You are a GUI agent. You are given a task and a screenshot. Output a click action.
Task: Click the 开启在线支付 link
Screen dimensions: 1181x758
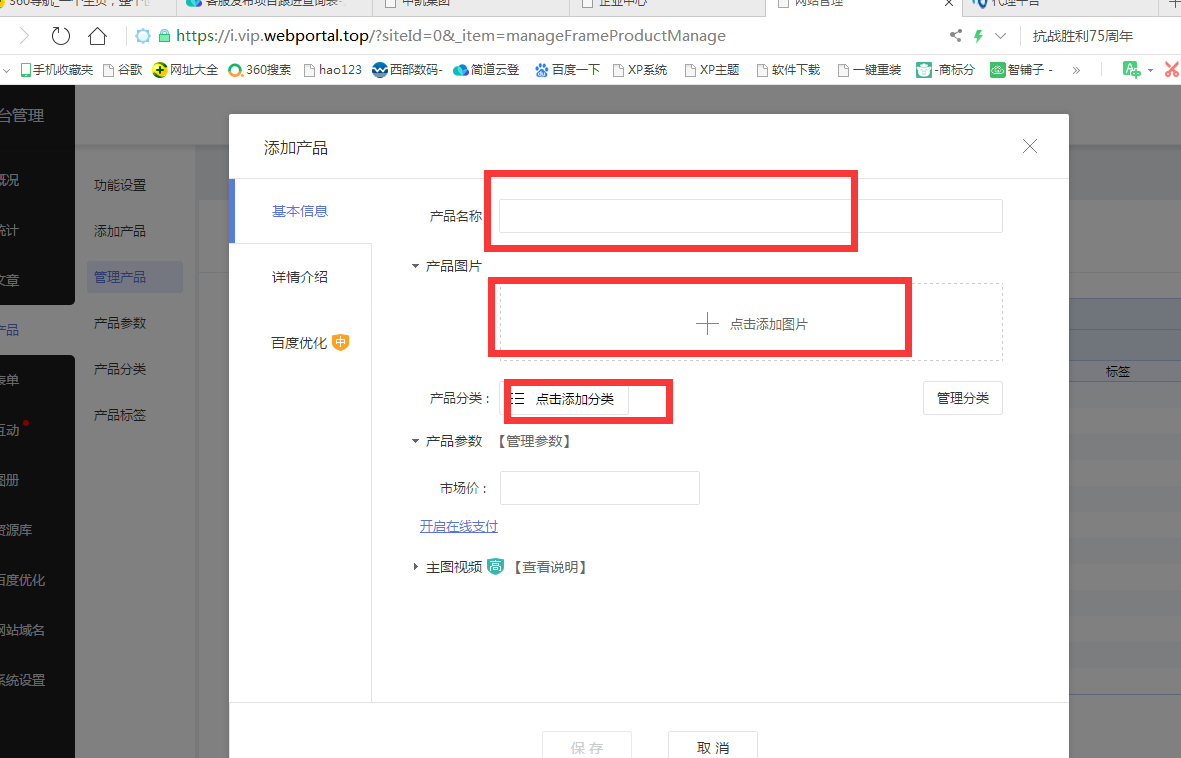click(458, 526)
